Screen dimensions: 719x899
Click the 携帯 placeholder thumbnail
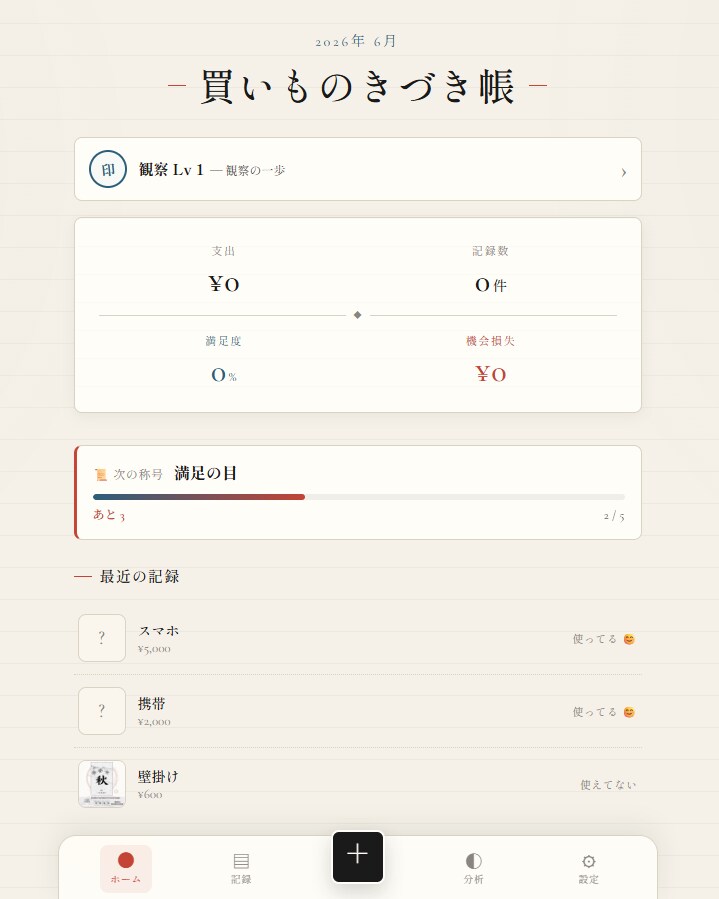[x=102, y=711]
